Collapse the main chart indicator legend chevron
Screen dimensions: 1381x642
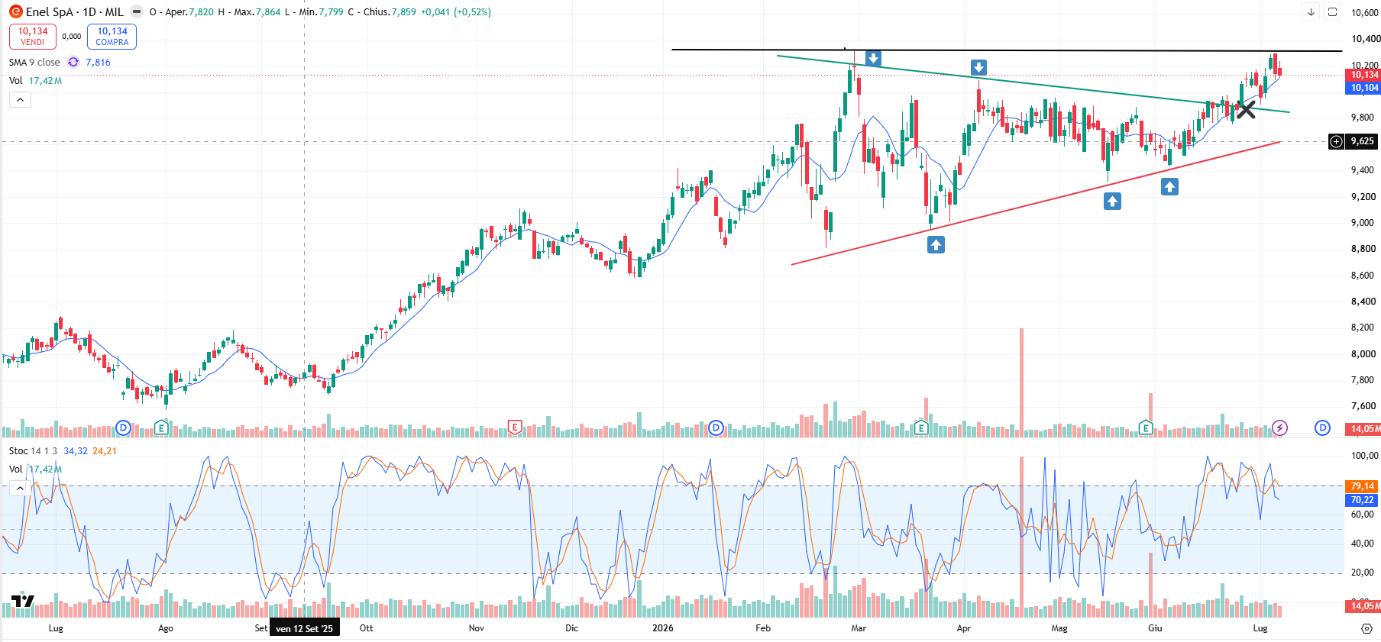tap(19, 99)
